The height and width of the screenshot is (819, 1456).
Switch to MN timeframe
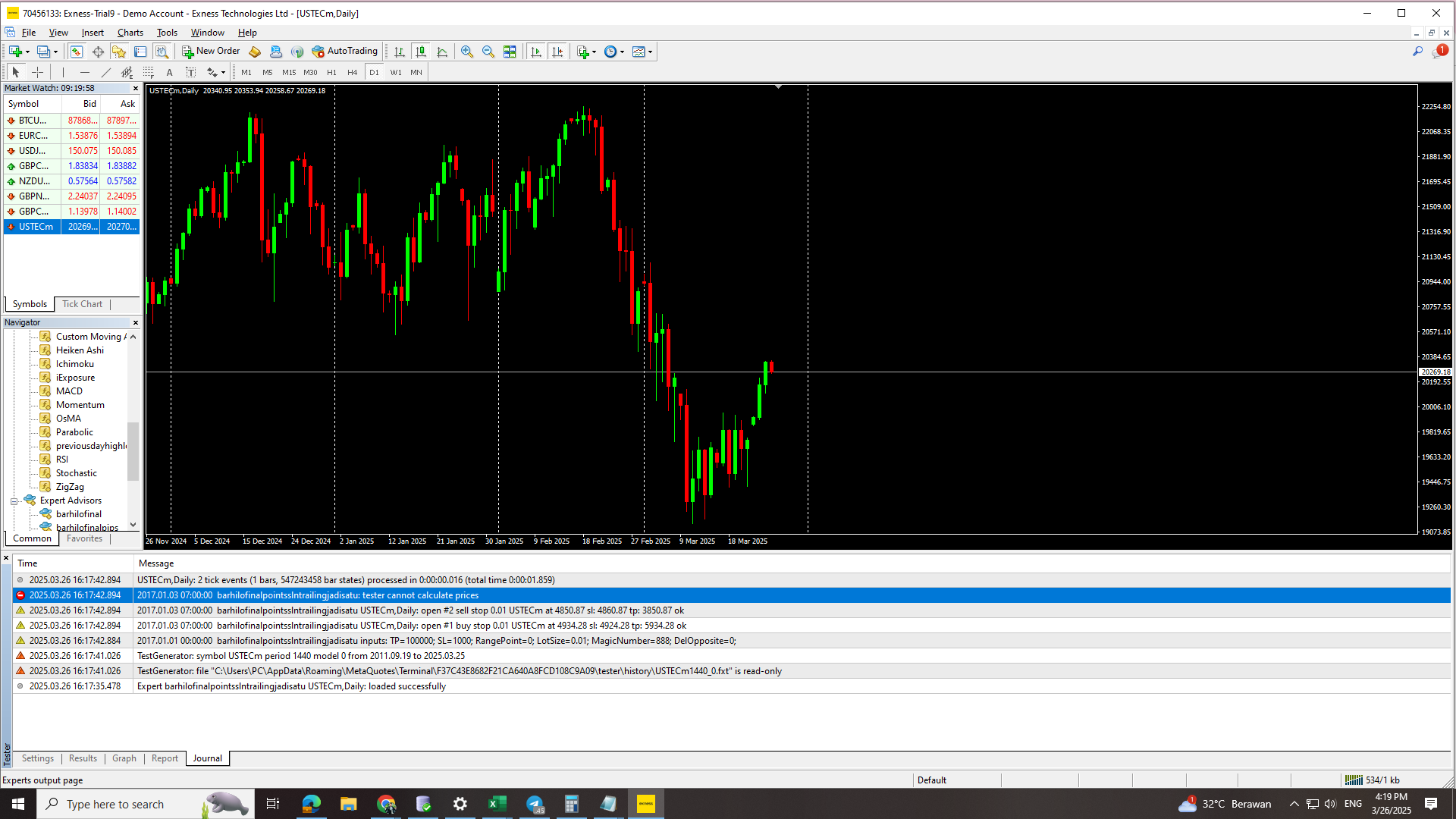tap(416, 72)
